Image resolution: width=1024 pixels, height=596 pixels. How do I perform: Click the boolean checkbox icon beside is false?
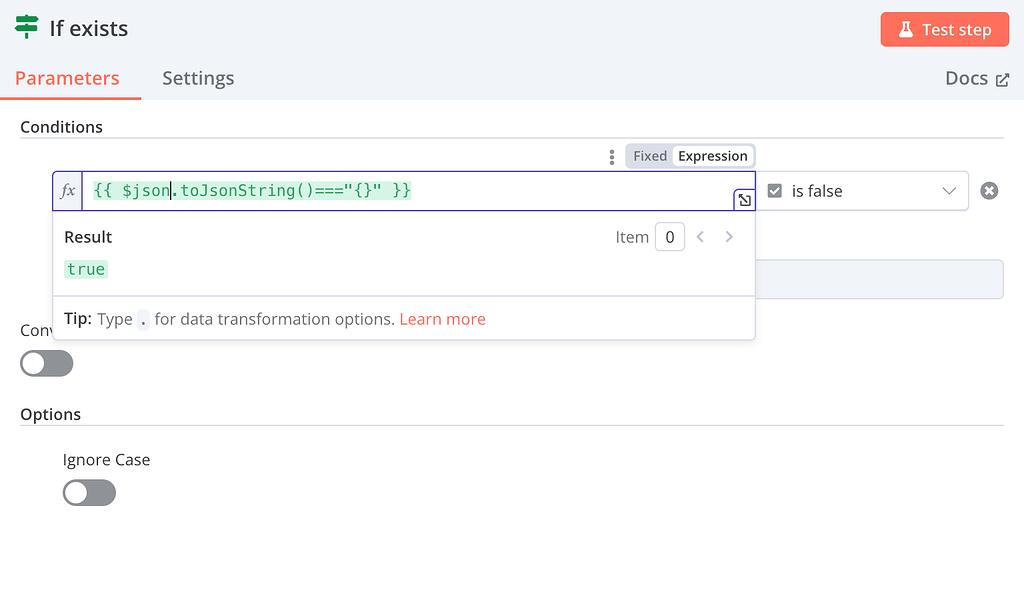pyautogui.click(x=775, y=191)
